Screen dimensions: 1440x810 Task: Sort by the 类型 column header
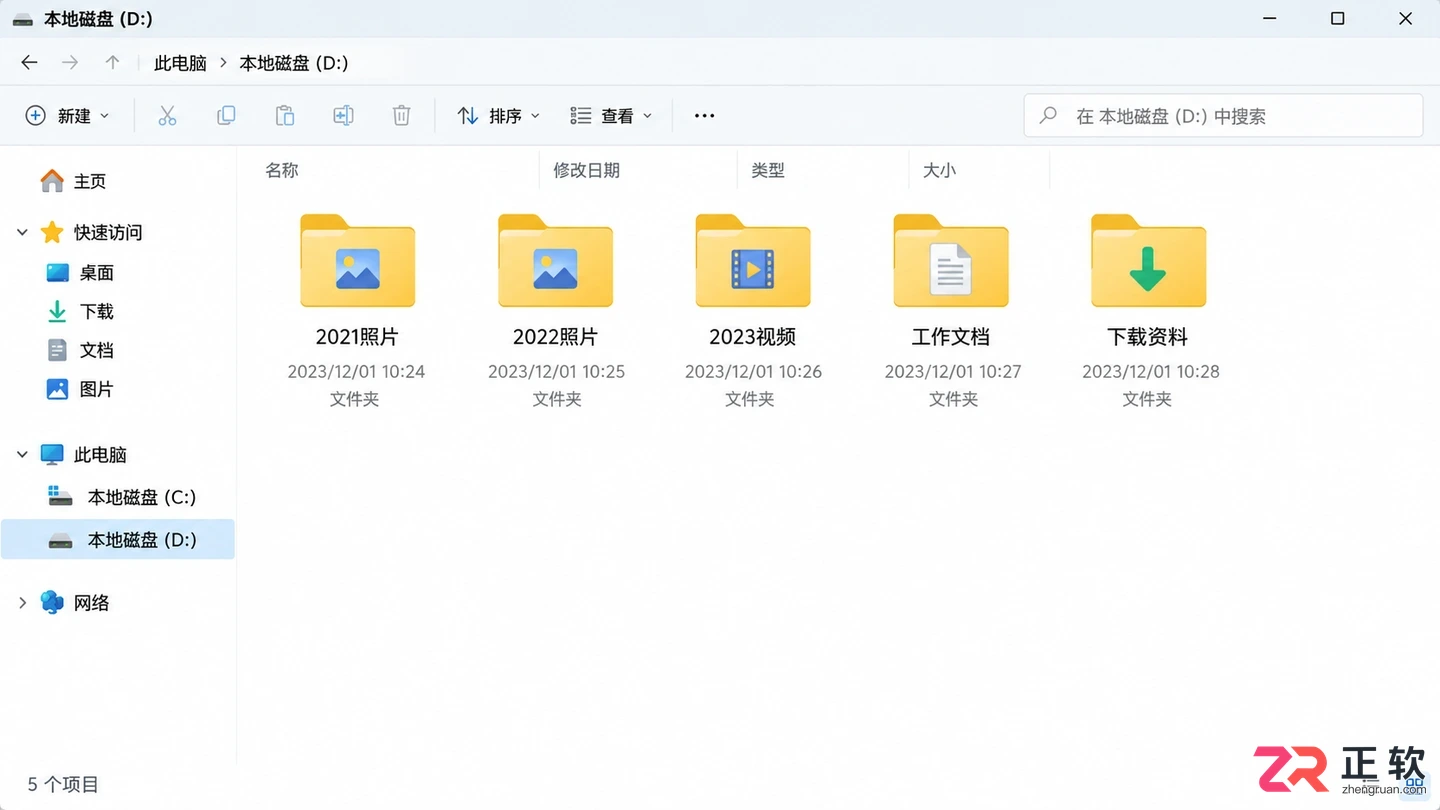pyautogui.click(x=768, y=170)
